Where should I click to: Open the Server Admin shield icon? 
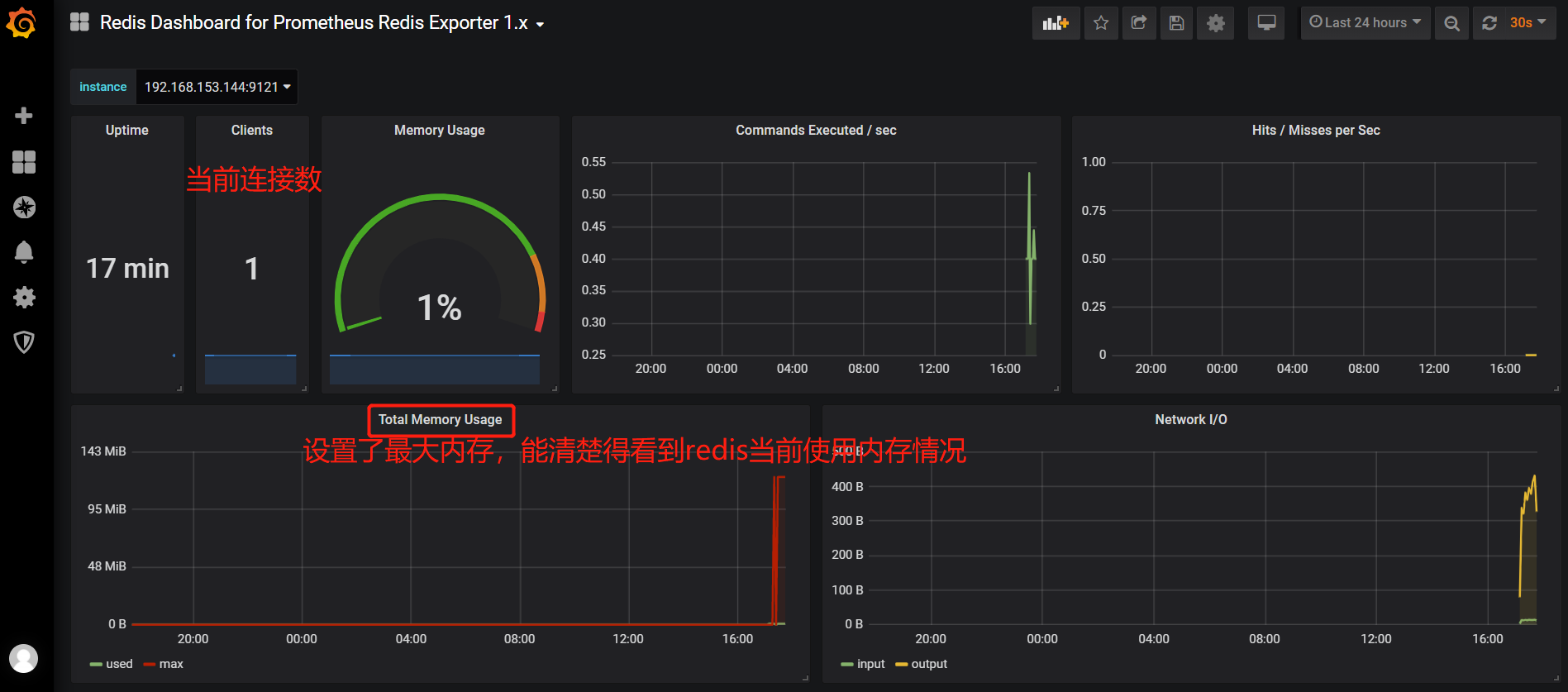click(24, 342)
